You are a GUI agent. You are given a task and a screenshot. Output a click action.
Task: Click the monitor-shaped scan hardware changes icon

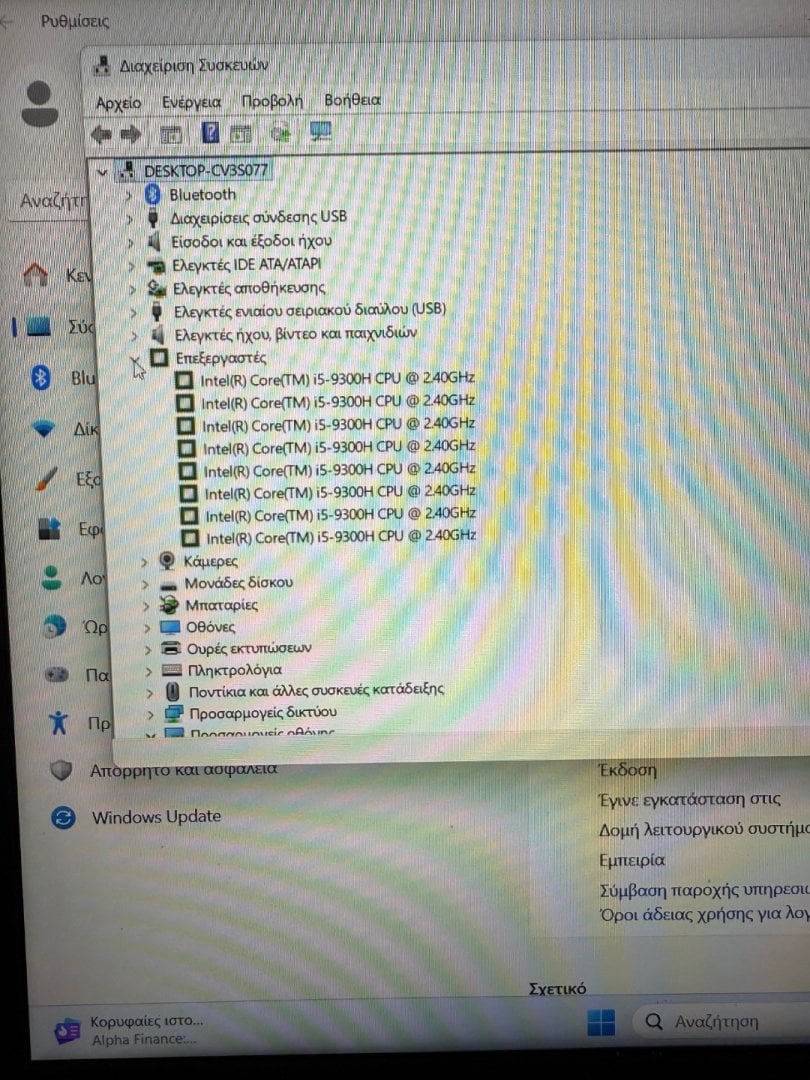click(320, 131)
